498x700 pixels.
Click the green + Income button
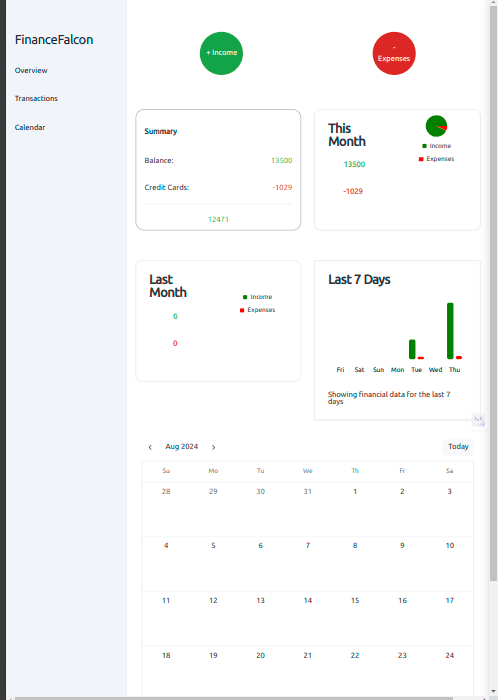(221, 53)
